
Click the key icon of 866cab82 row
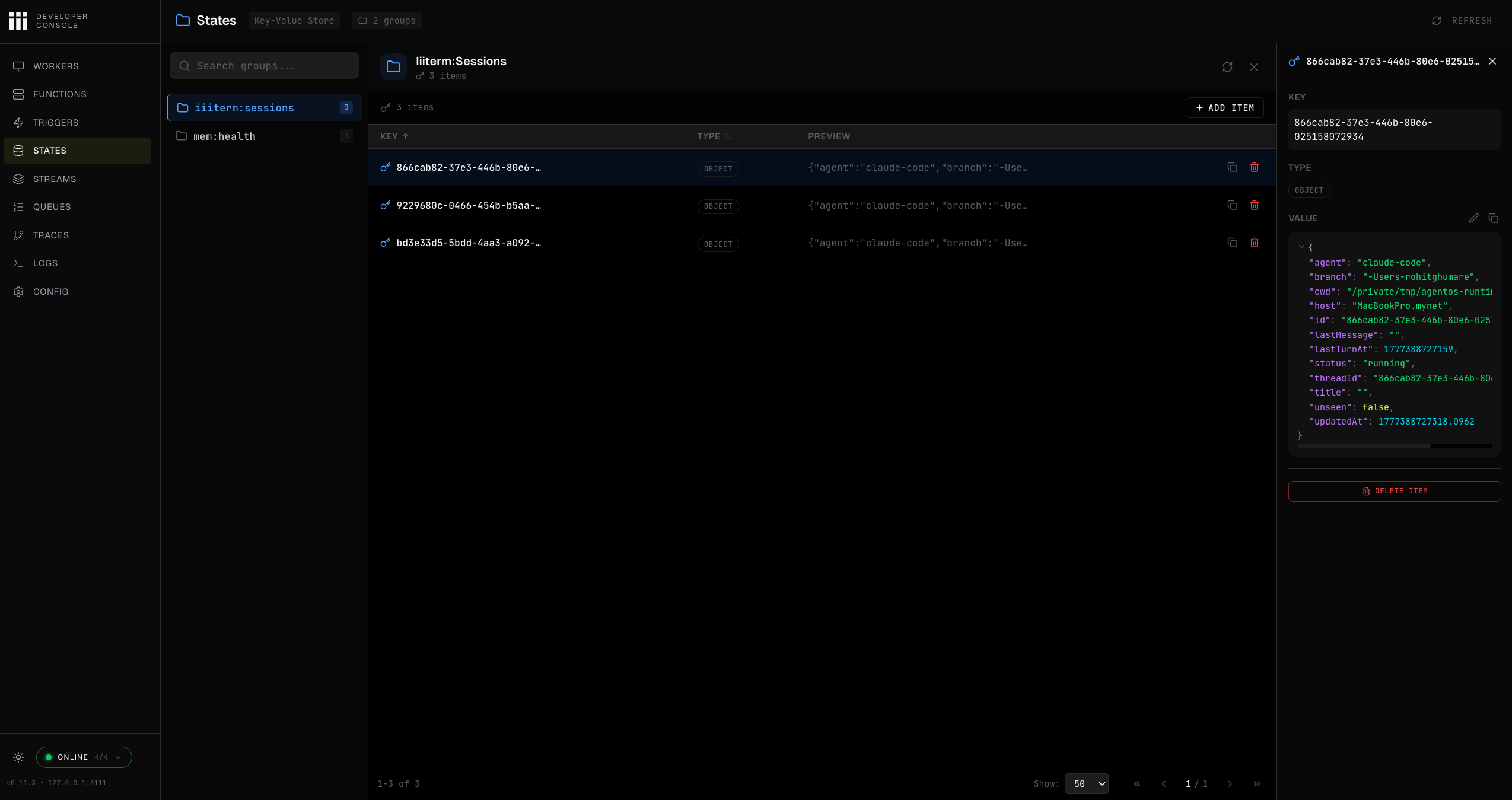coord(386,167)
